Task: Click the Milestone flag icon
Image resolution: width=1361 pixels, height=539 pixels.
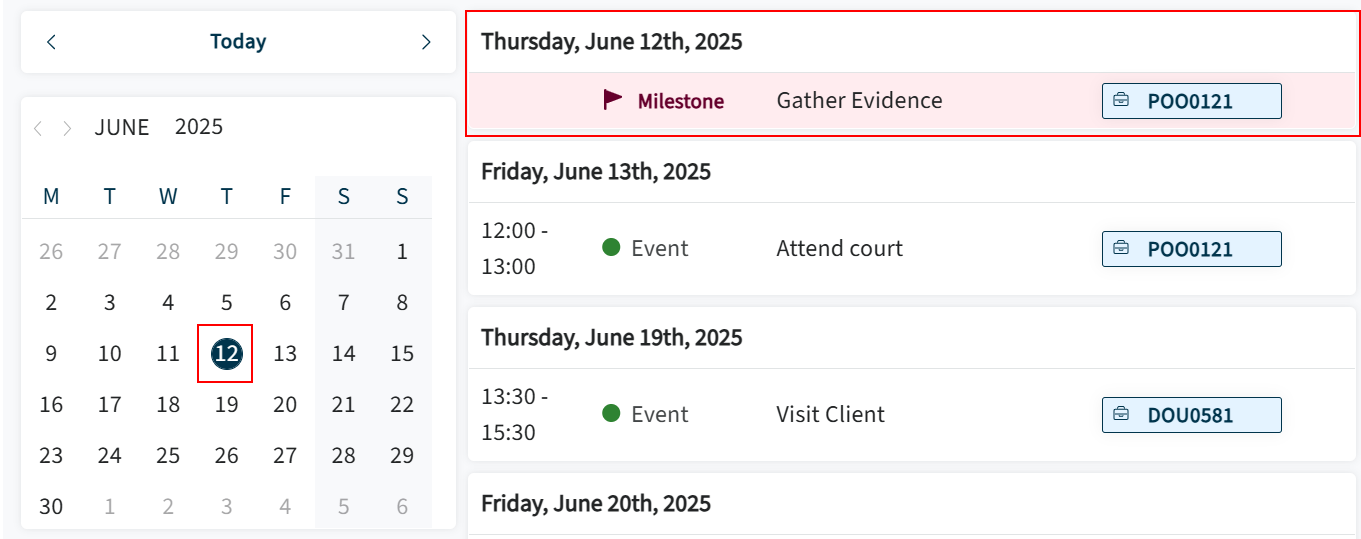Action: coord(613,100)
